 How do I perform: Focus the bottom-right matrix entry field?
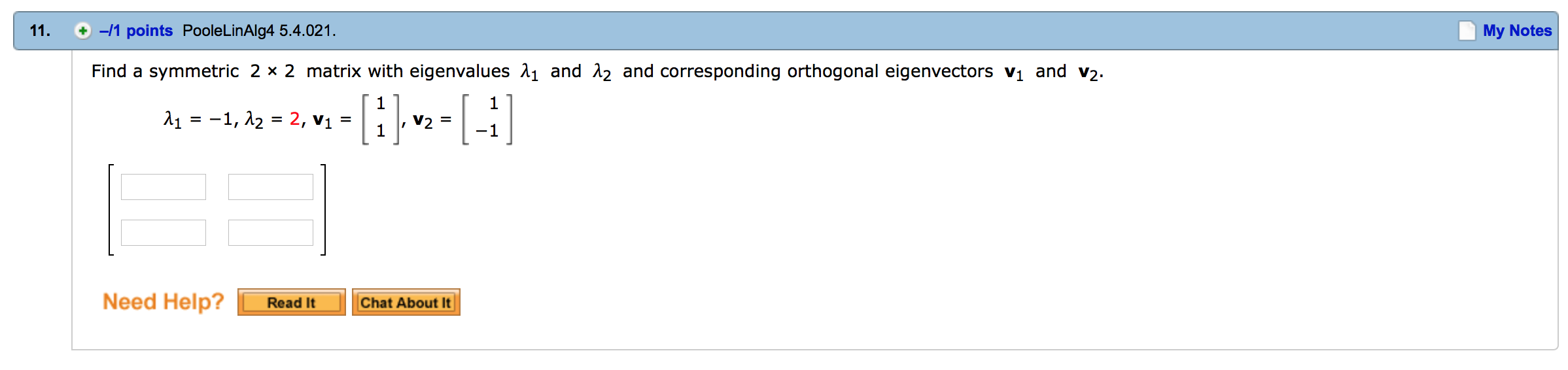pos(271,233)
